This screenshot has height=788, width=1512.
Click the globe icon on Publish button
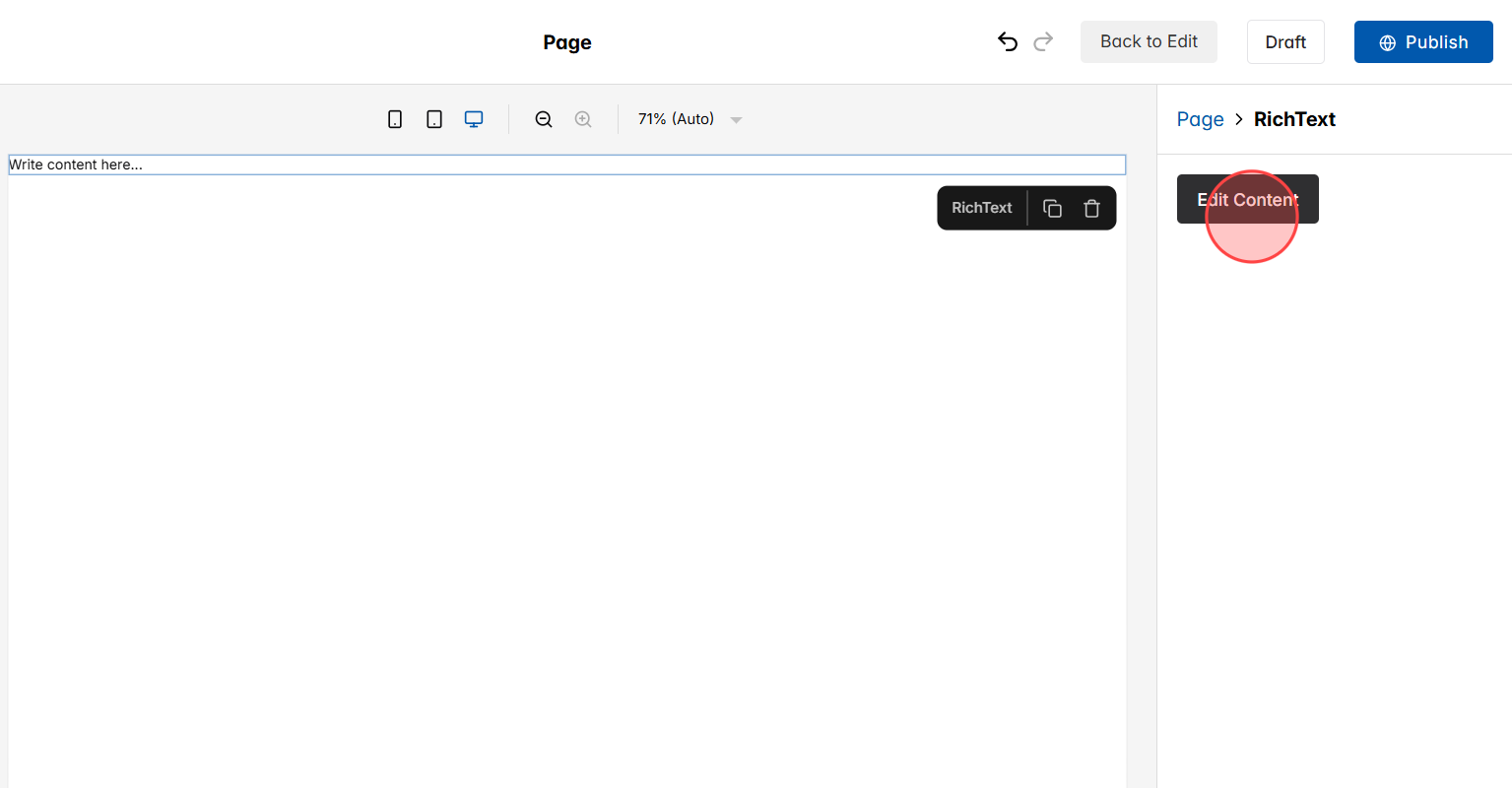click(1387, 42)
